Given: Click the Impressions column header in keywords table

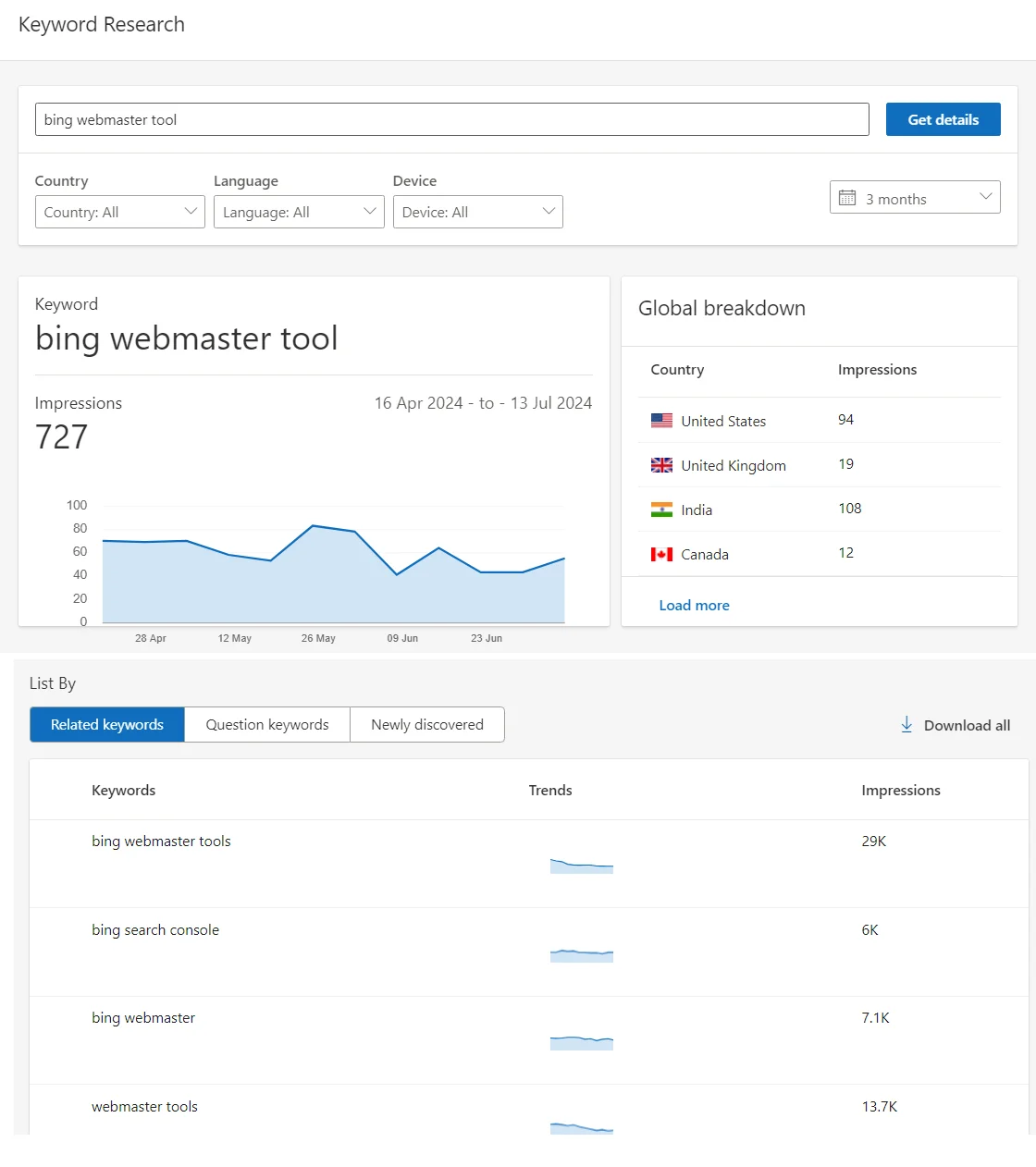Looking at the screenshot, I should [901, 791].
